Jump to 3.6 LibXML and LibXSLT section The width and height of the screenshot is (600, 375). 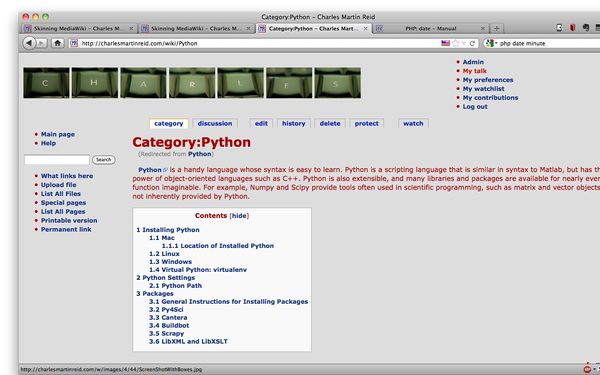click(x=188, y=342)
